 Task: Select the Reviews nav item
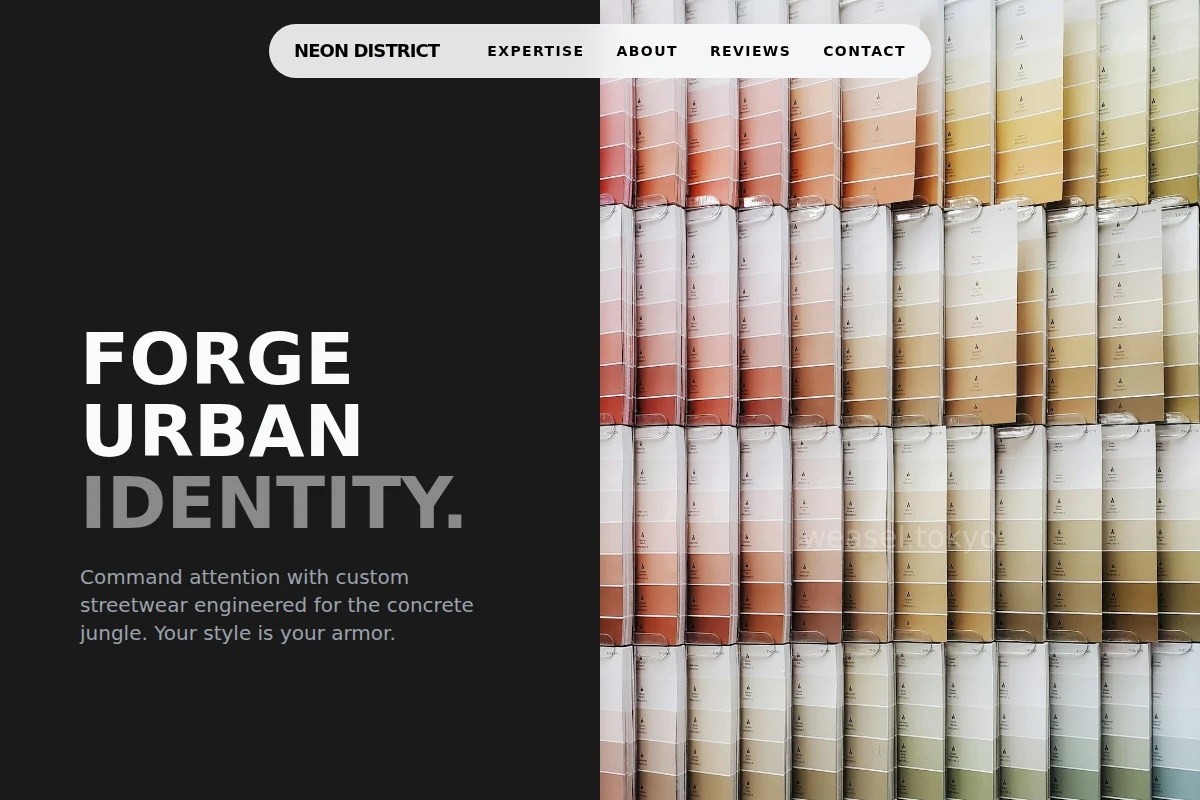coord(750,51)
